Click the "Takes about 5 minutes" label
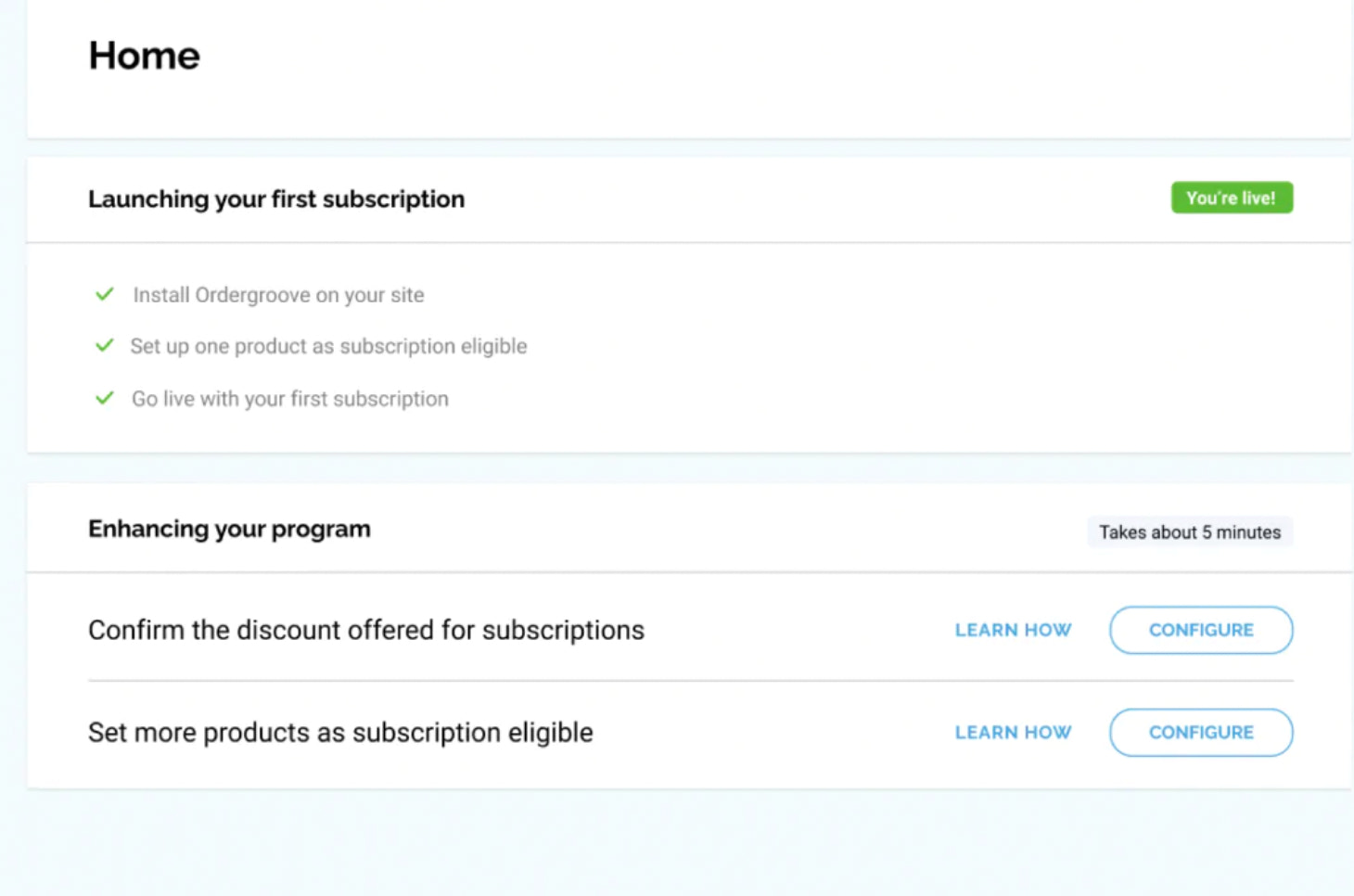This screenshot has height=896, width=1354. [1189, 532]
